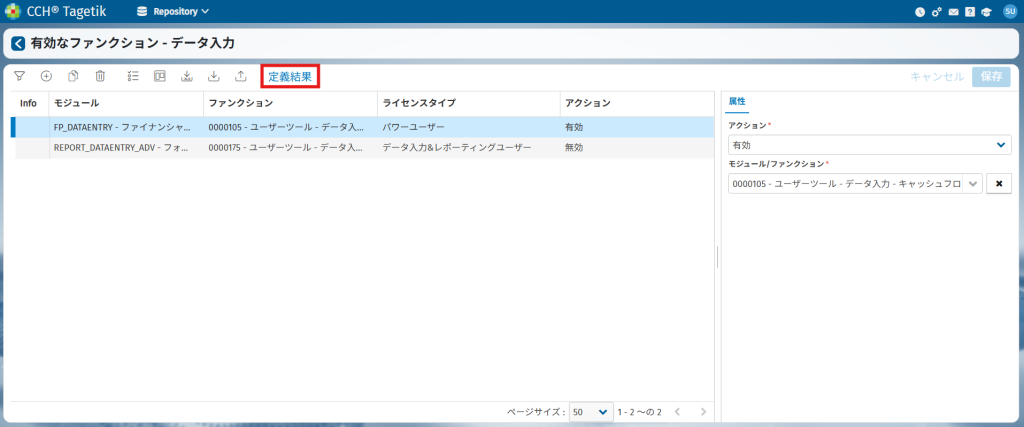The image size is (1024, 427).
Task: Select the 属性 tab
Action: [738, 102]
